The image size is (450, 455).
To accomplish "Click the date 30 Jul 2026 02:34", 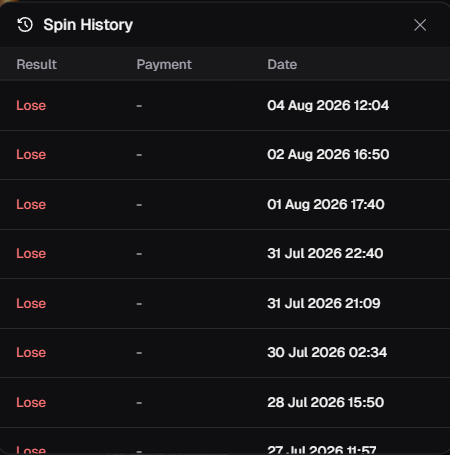I will coord(327,353).
